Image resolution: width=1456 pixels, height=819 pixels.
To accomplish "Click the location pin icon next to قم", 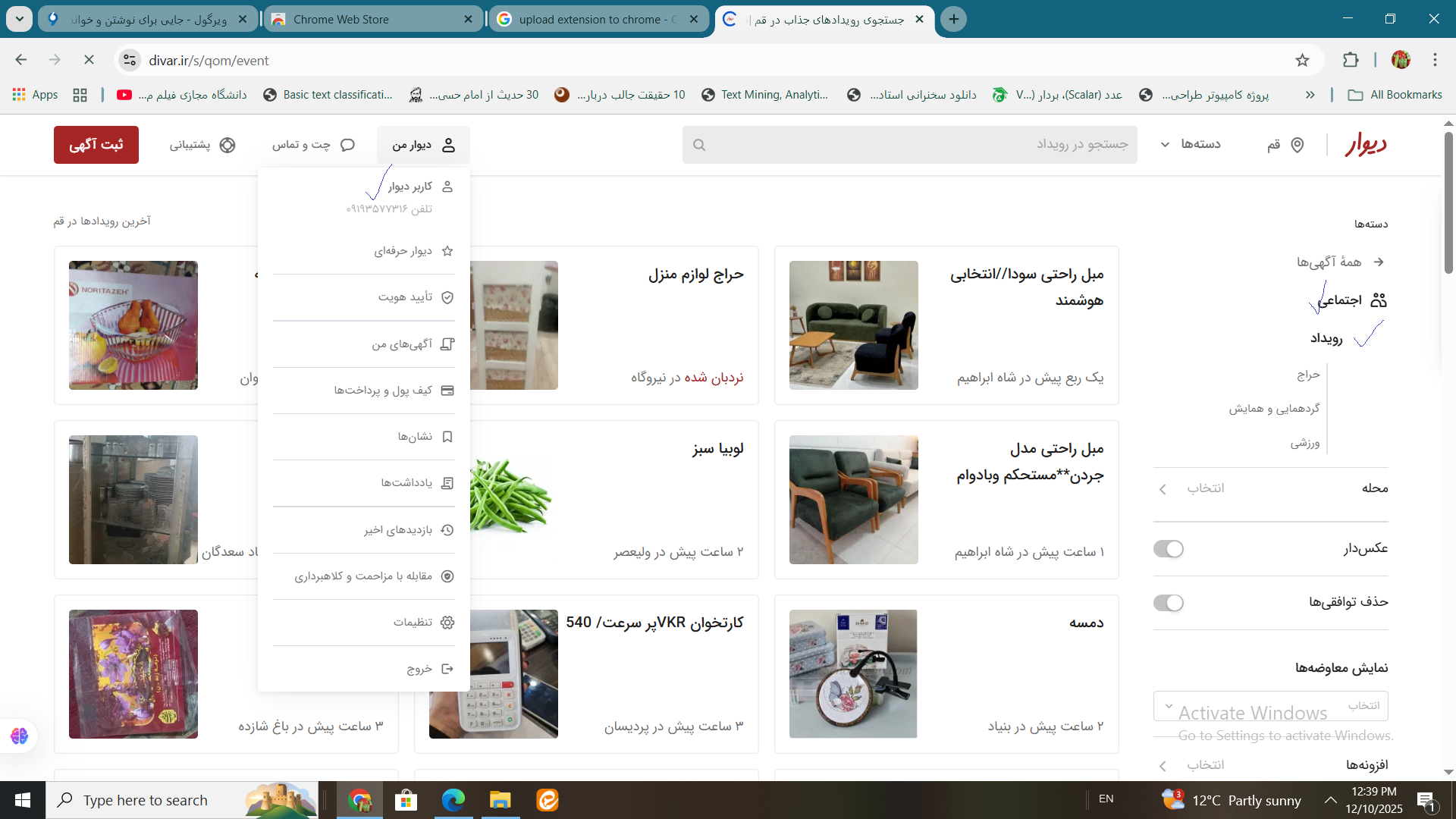I will 1298,145.
